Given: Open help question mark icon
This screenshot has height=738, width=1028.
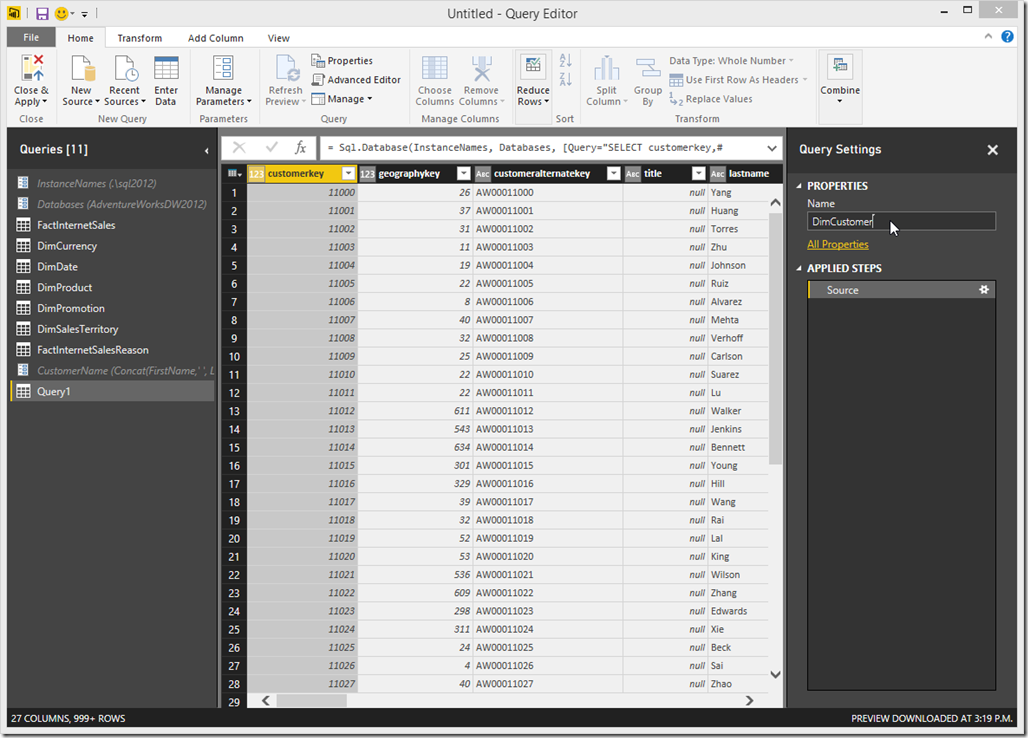Looking at the screenshot, I should (1008, 37).
